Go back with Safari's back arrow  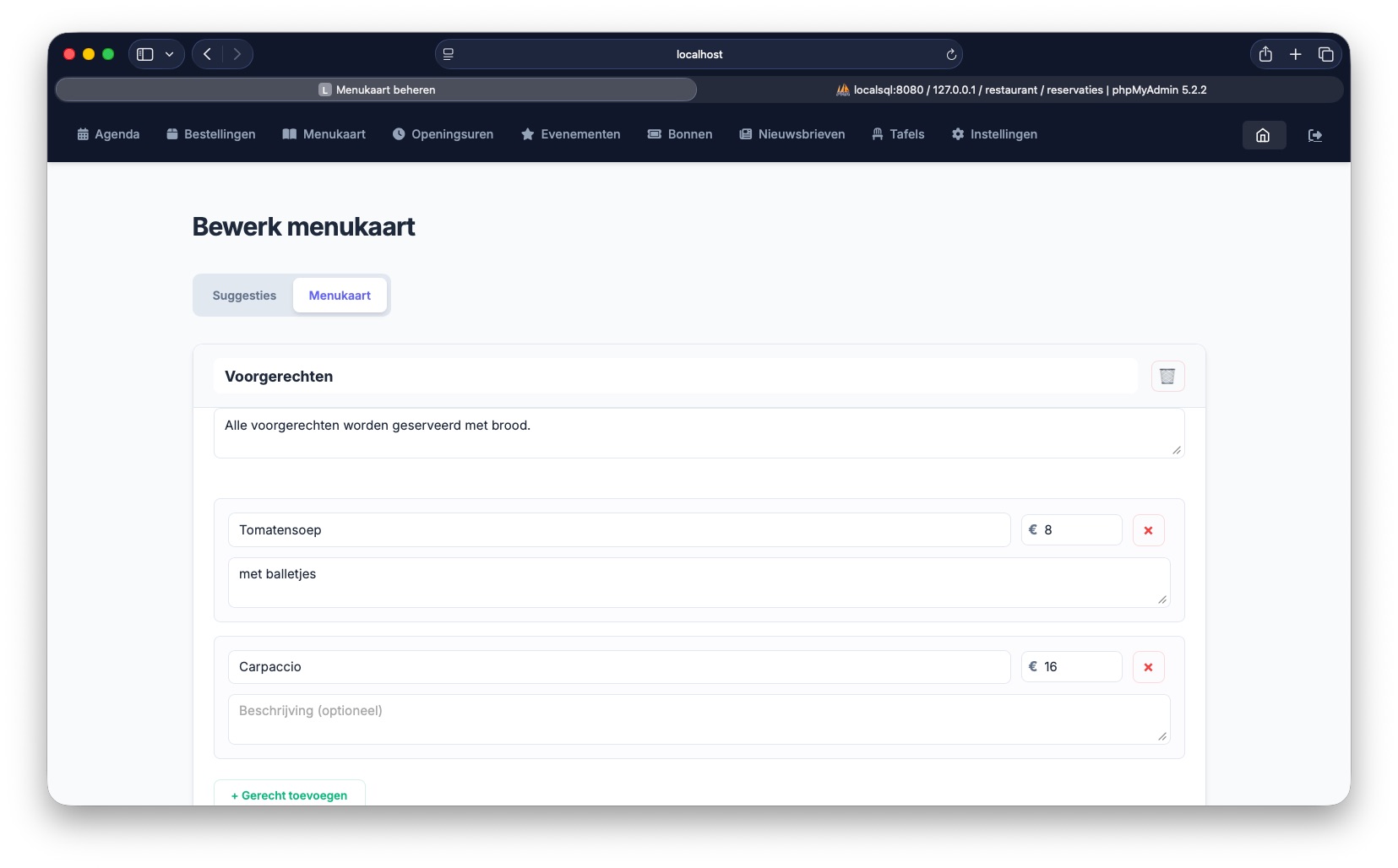point(207,54)
